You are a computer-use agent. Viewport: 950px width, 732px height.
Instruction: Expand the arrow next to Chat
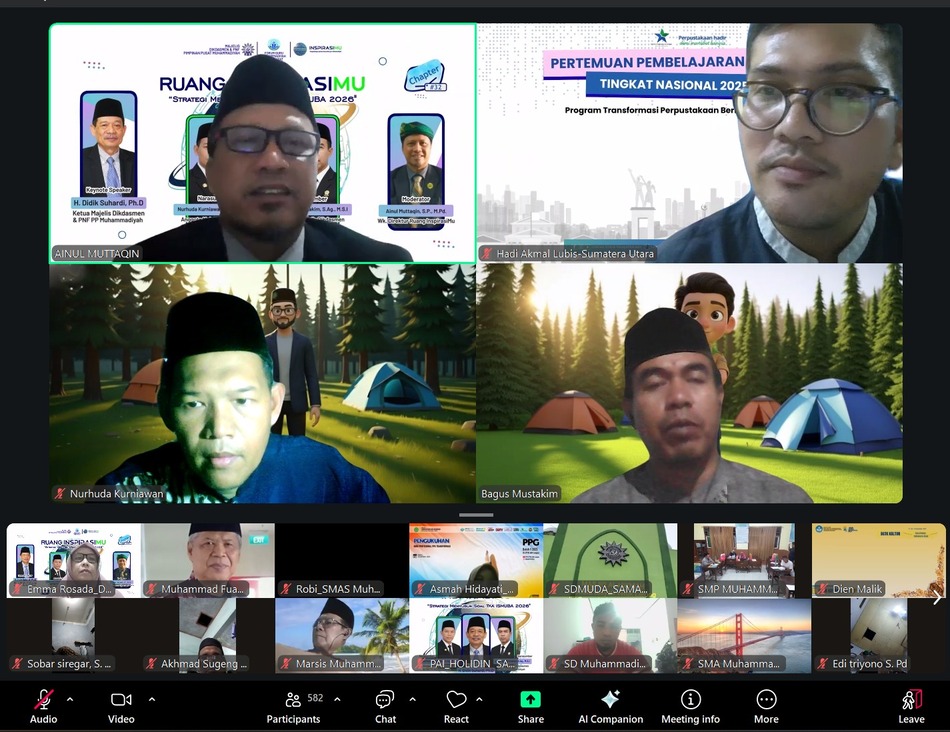(412, 699)
